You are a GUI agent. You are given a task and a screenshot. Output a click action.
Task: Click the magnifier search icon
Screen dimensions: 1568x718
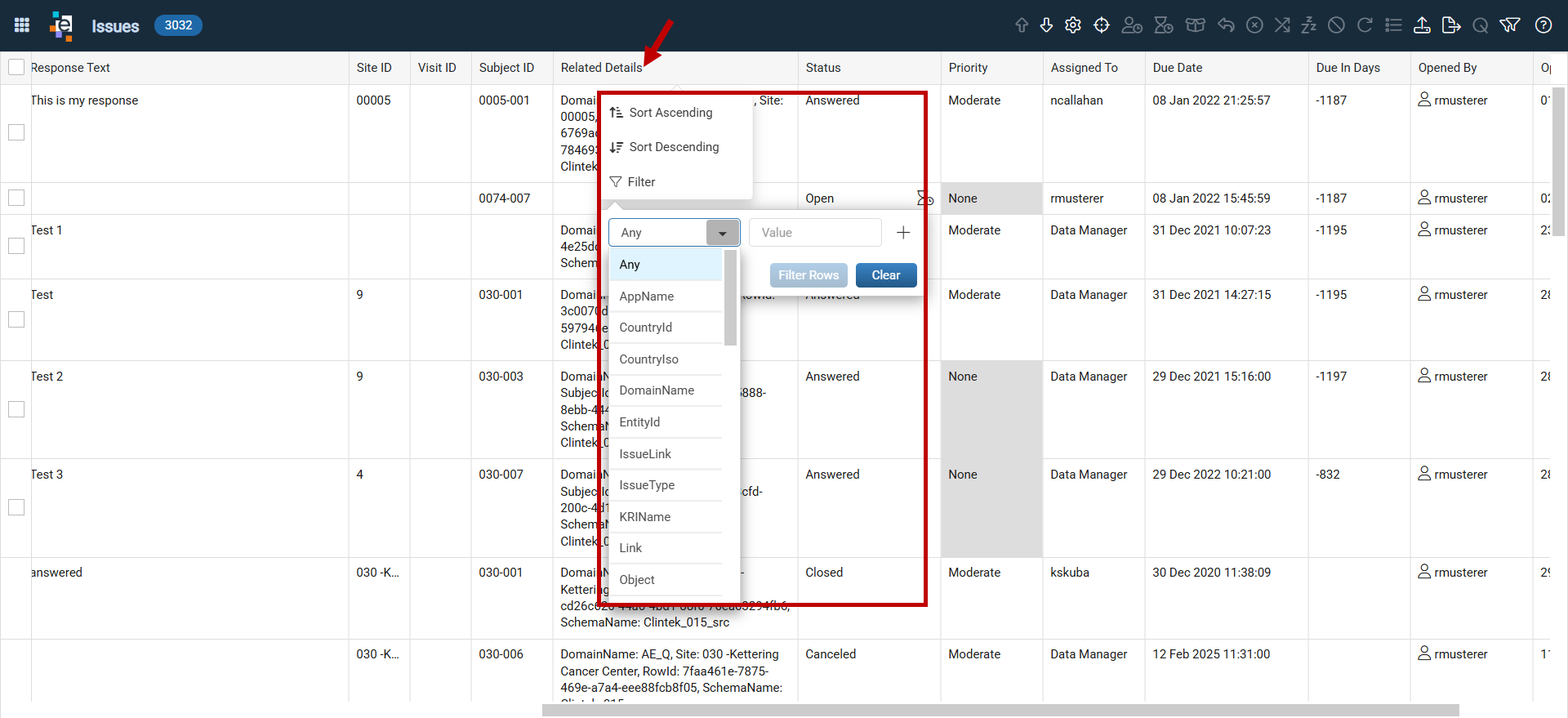(x=1480, y=25)
